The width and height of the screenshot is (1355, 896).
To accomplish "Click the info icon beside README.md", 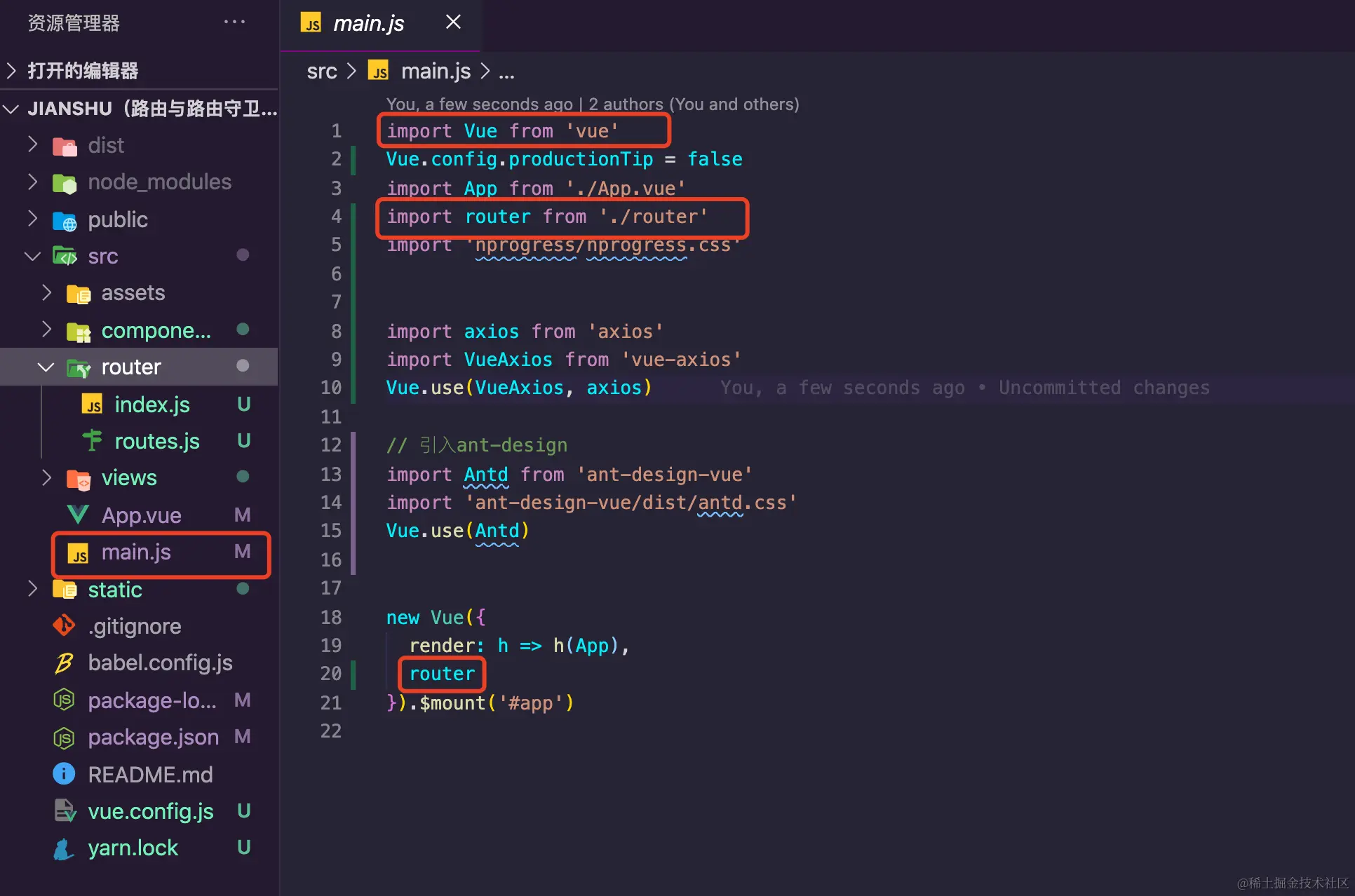I will tap(64, 774).
